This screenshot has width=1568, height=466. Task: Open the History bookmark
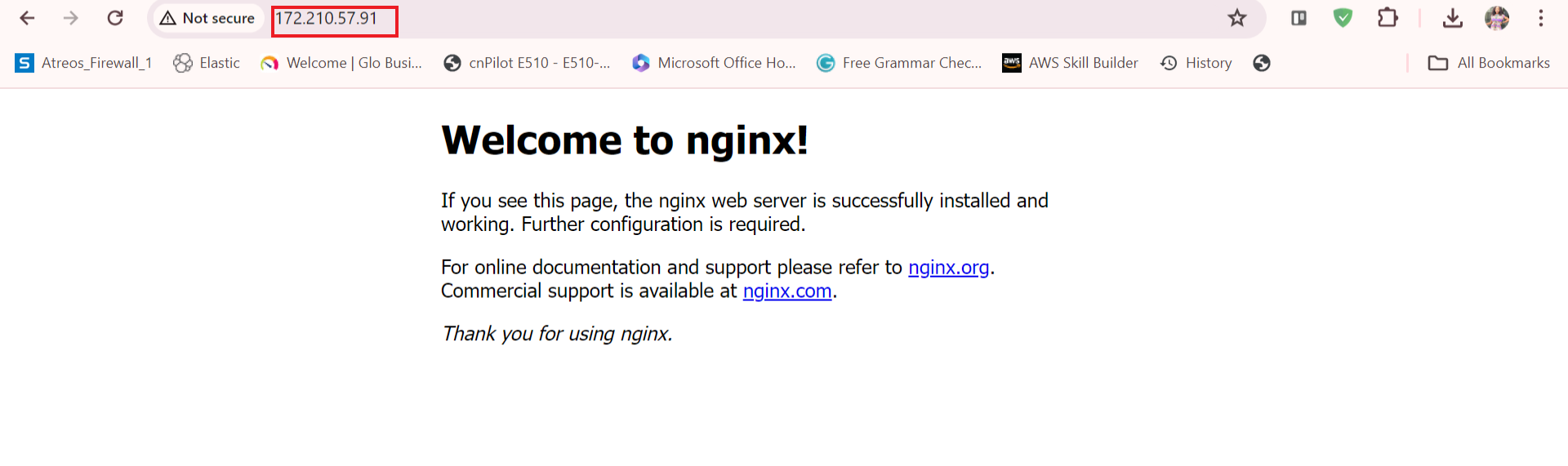tap(1196, 63)
